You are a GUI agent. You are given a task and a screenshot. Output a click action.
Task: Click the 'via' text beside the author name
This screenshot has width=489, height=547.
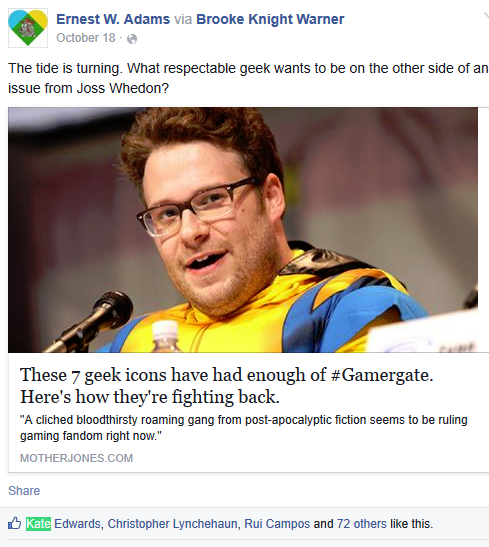183,20
